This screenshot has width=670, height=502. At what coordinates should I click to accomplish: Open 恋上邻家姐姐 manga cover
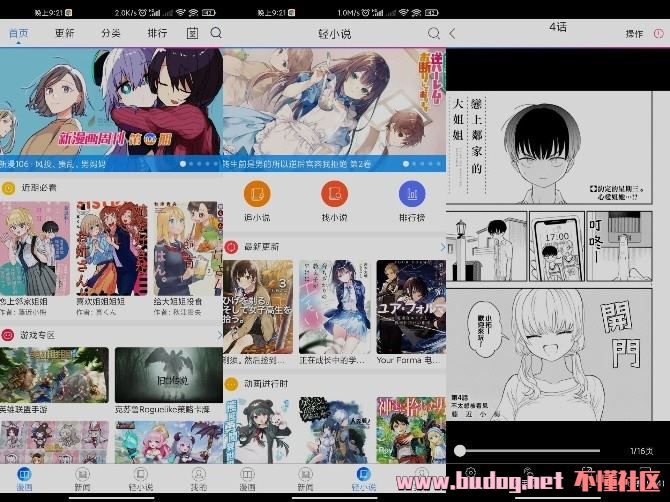[x=35, y=248]
